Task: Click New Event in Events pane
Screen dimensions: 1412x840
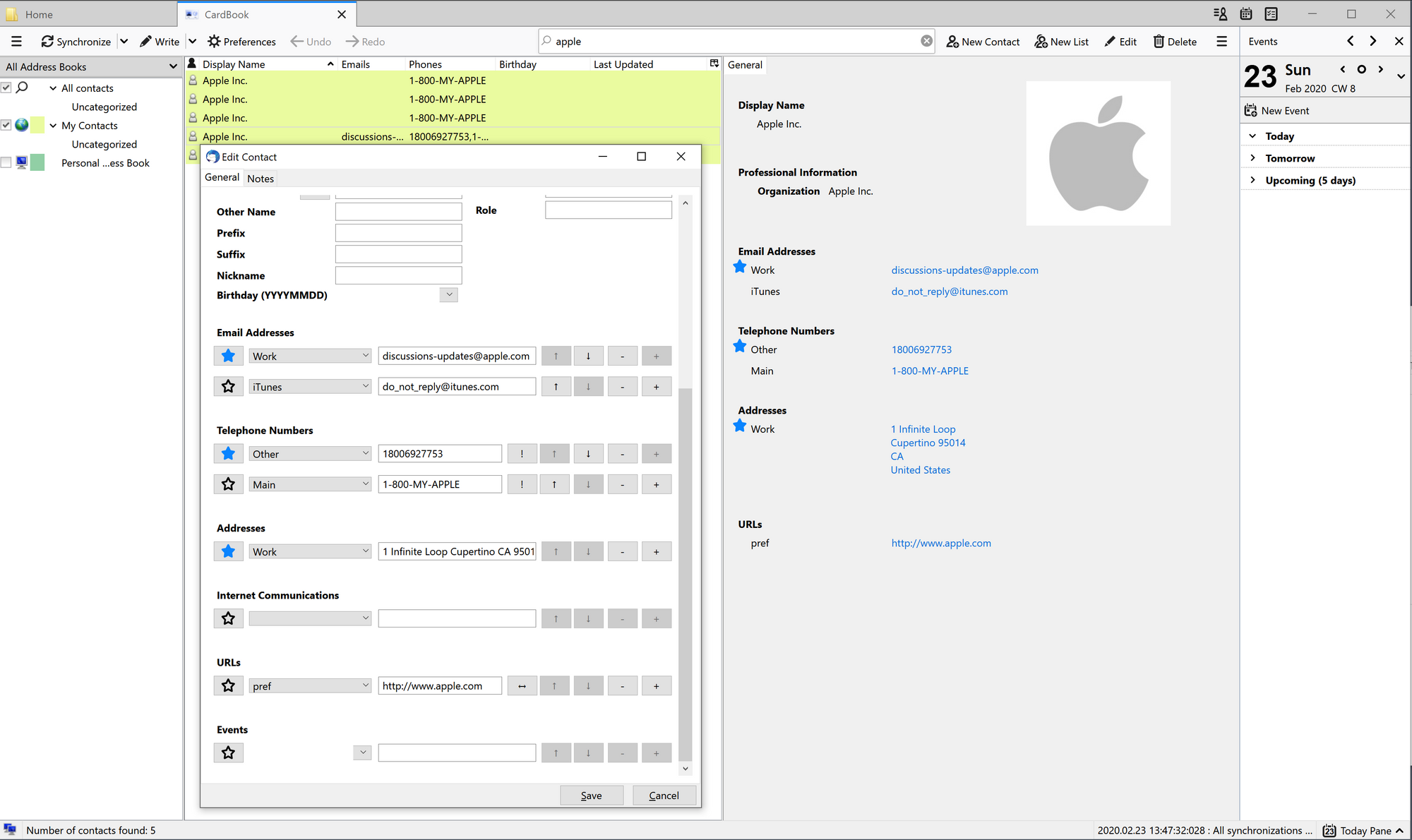Action: pos(1276,110)
